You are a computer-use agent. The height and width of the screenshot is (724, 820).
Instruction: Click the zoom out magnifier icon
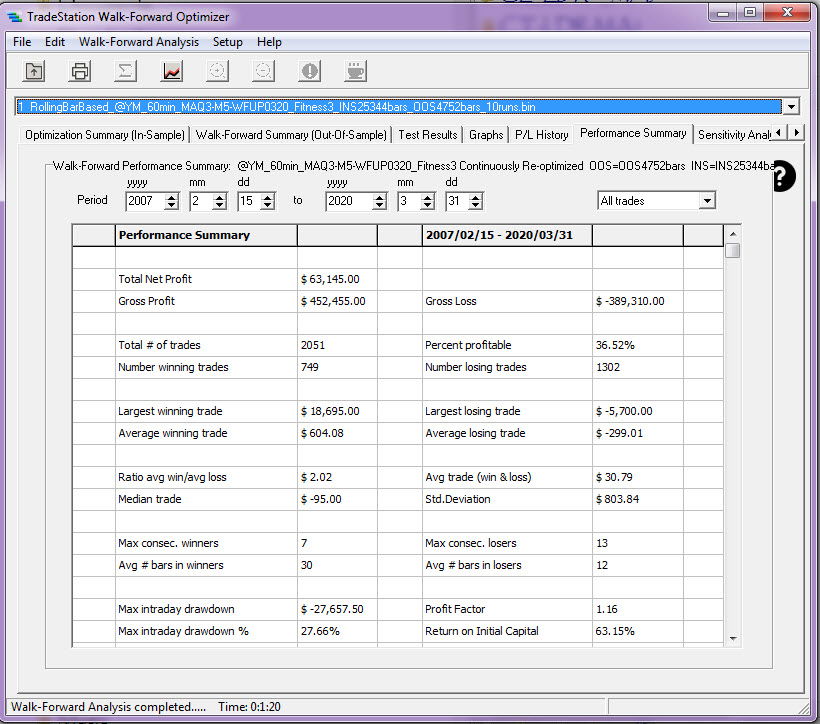(x=264, y=71)
